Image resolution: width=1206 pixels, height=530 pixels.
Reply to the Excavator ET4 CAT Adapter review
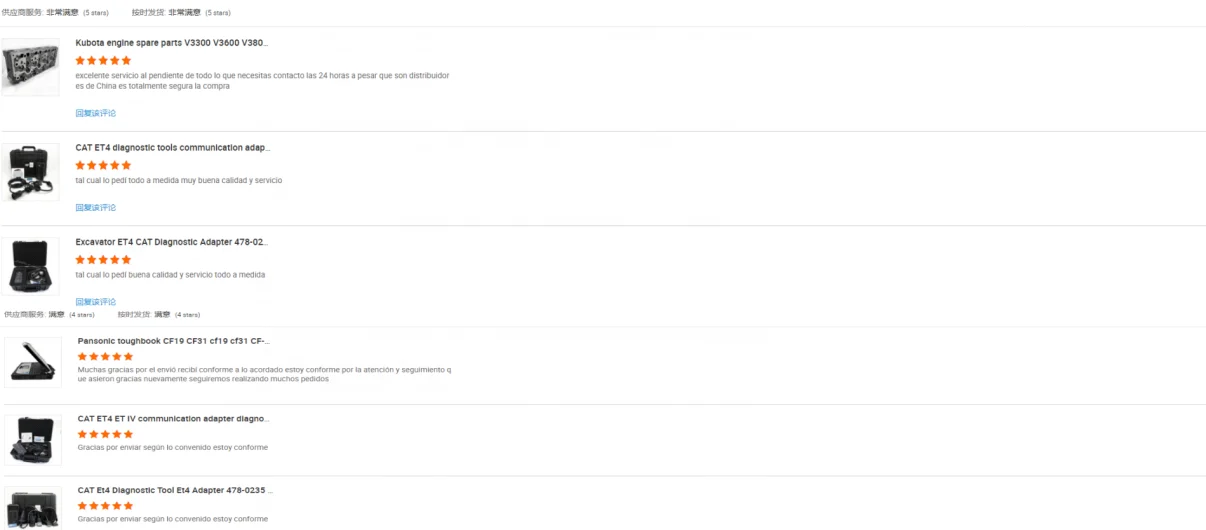point(95,302)
